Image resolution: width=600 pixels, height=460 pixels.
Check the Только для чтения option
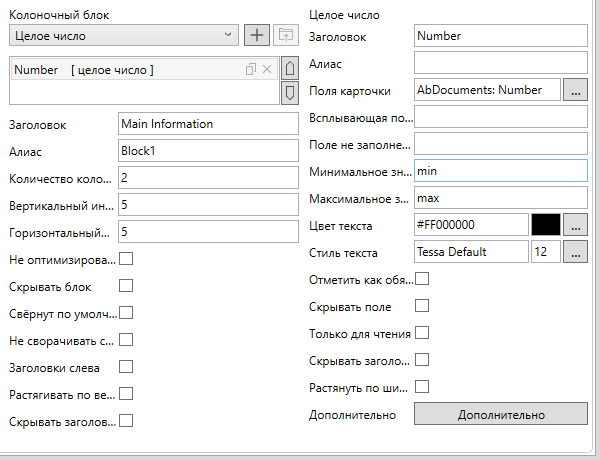[x=421, y=332]
